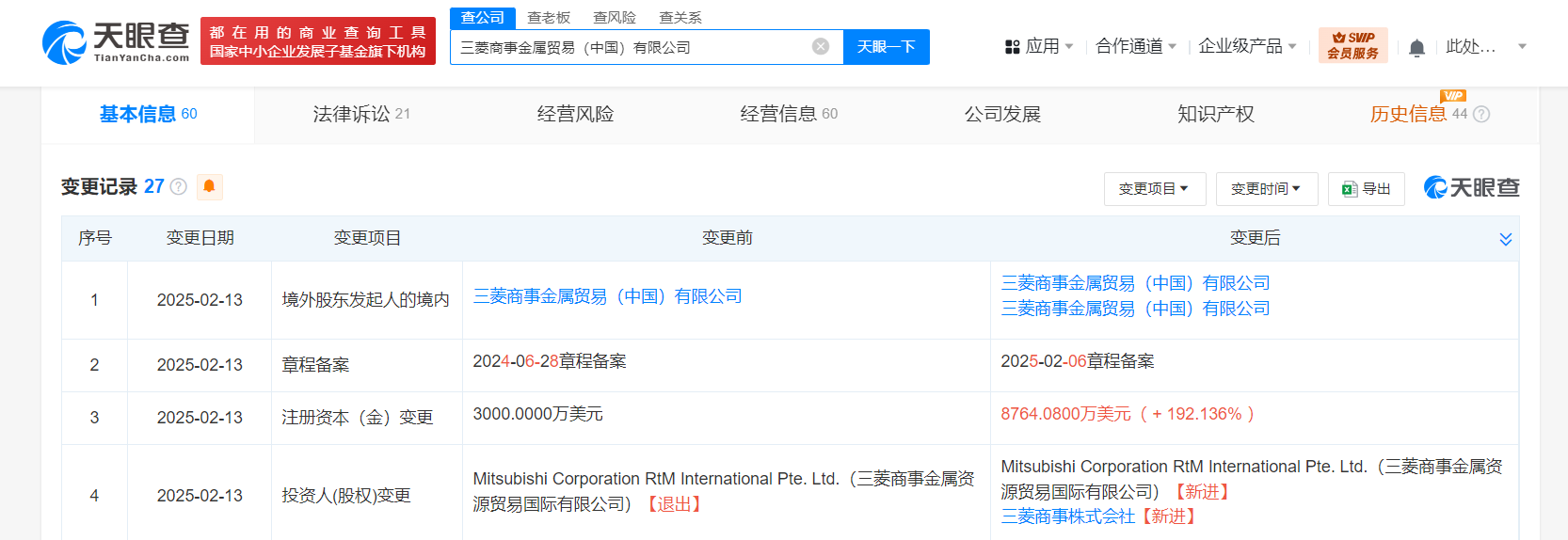Open second company link in row 1 变更后
Viewport: 1568px width, 540px height.
pos(1135,309)
